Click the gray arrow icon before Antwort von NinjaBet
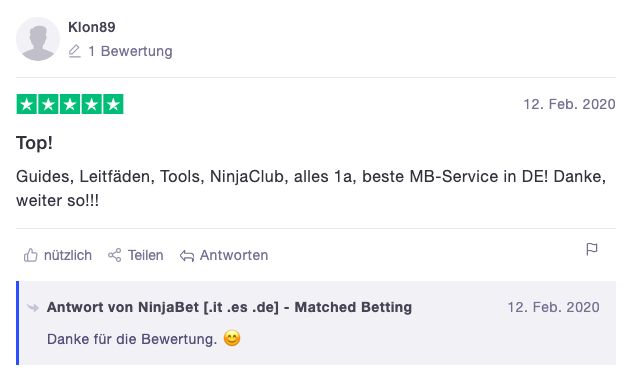Screen dimensions: 633x385 click(x=33, y=308)
